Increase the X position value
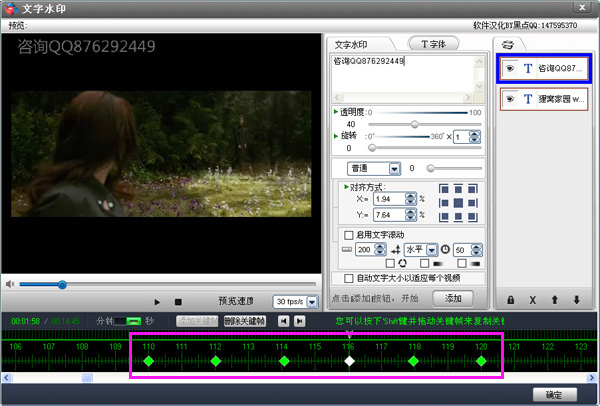Screen dimensions: 600x406 point(411,196)
